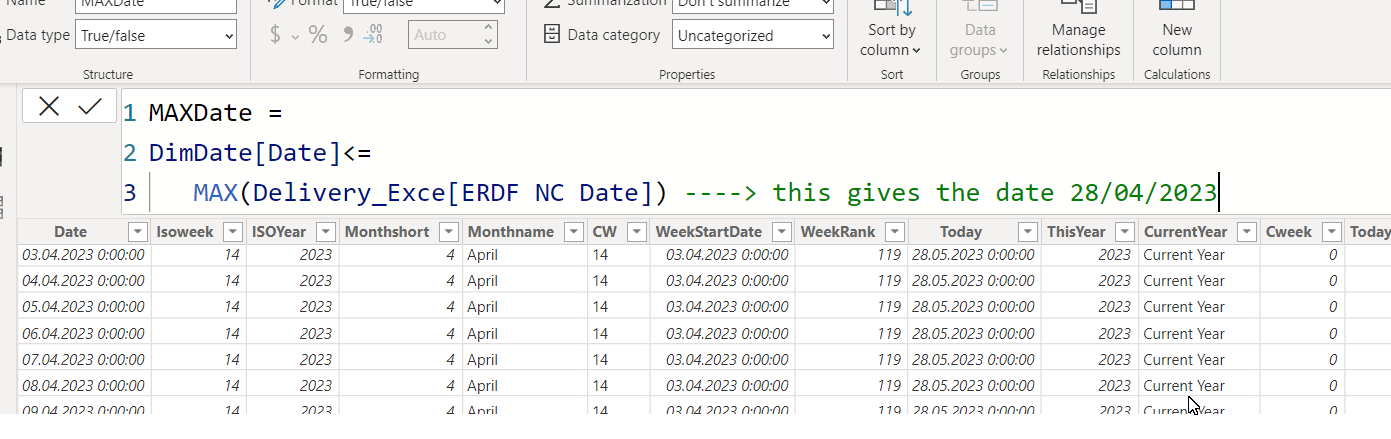Open the WeekStartDate column filter dropdown
The width and height of the screenshot is (1391, 439).
(781, 232)
